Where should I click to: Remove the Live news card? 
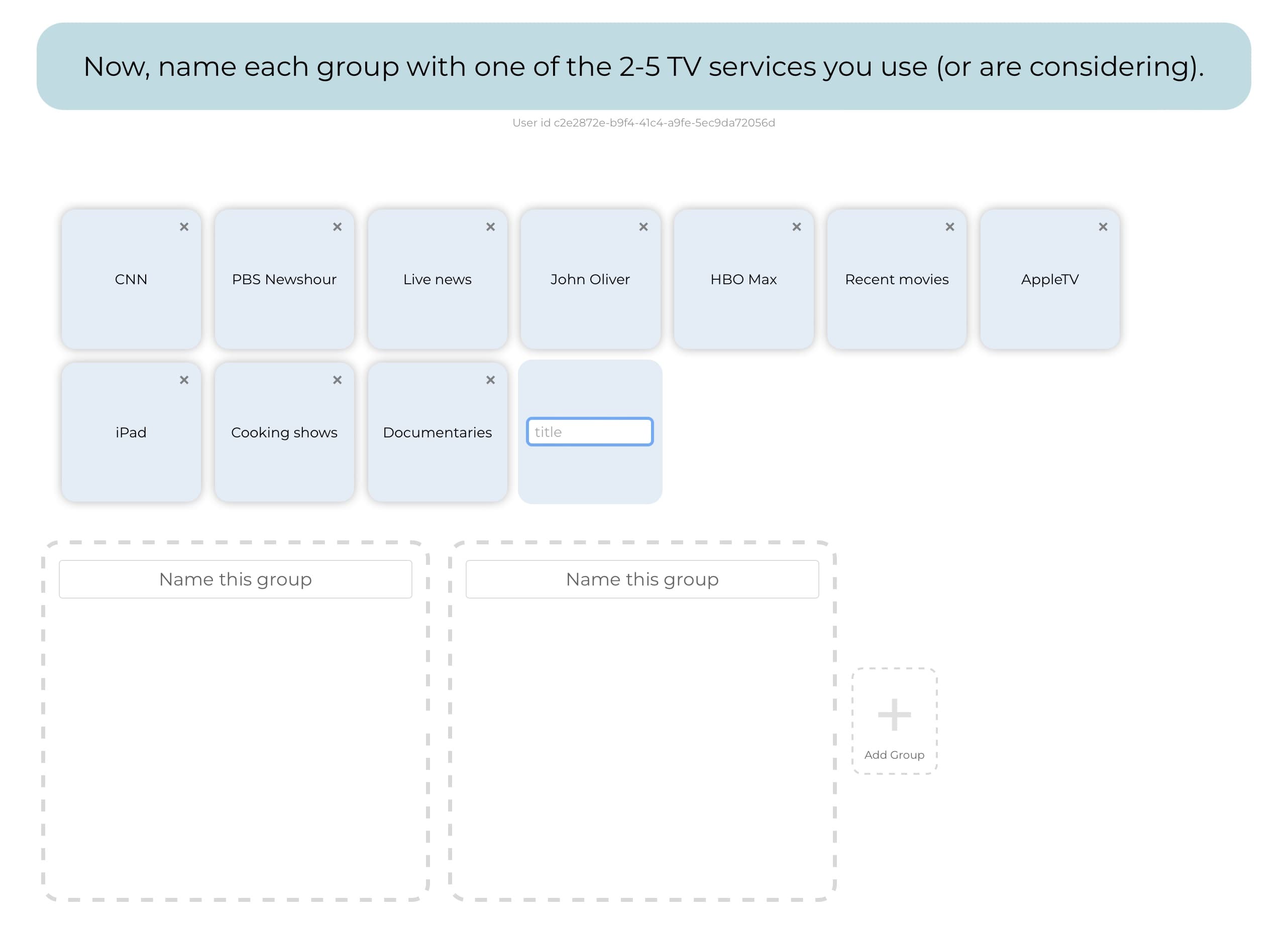(491, 226)
